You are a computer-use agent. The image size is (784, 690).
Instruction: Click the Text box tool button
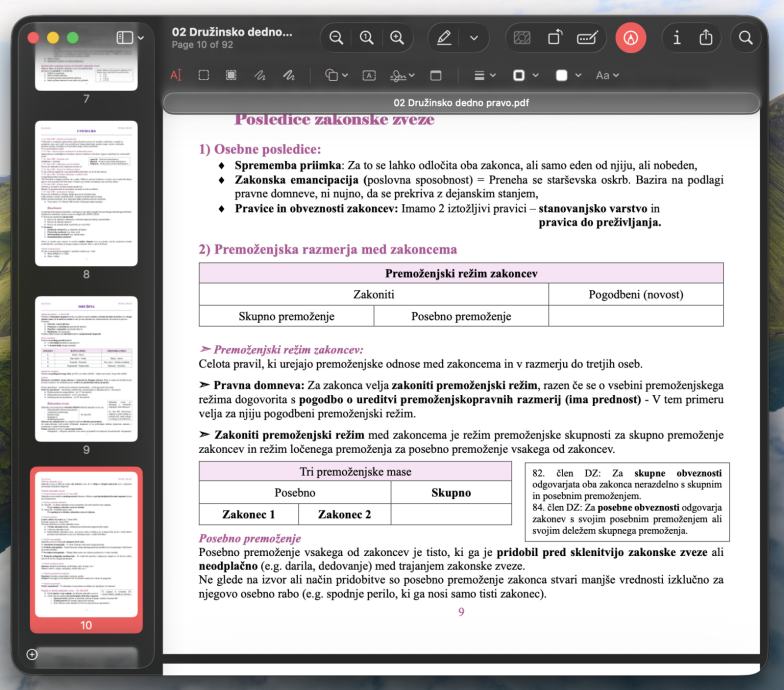click(x=369, y=76)
